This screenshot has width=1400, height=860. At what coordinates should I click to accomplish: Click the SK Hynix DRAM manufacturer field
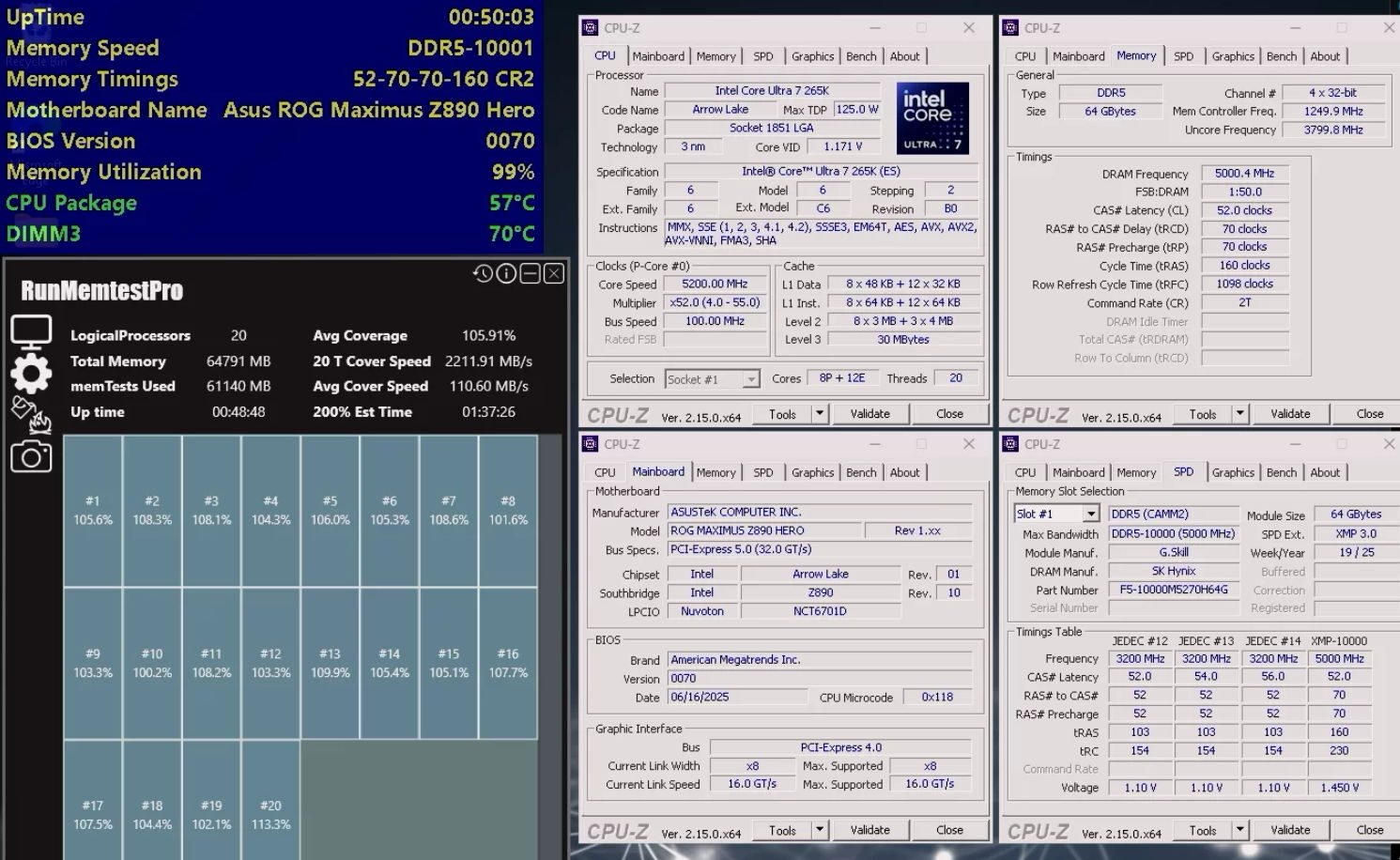tap(1173, 571)
